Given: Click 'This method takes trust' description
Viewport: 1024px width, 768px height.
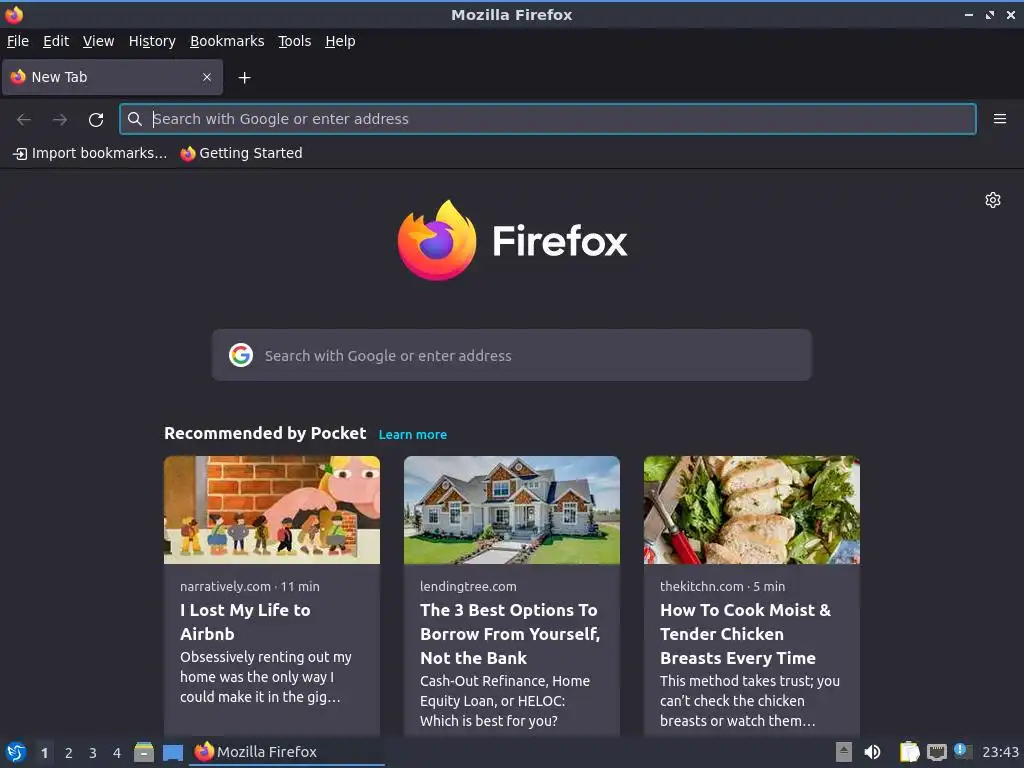Looking at the screenshot, I should (750, 701).
